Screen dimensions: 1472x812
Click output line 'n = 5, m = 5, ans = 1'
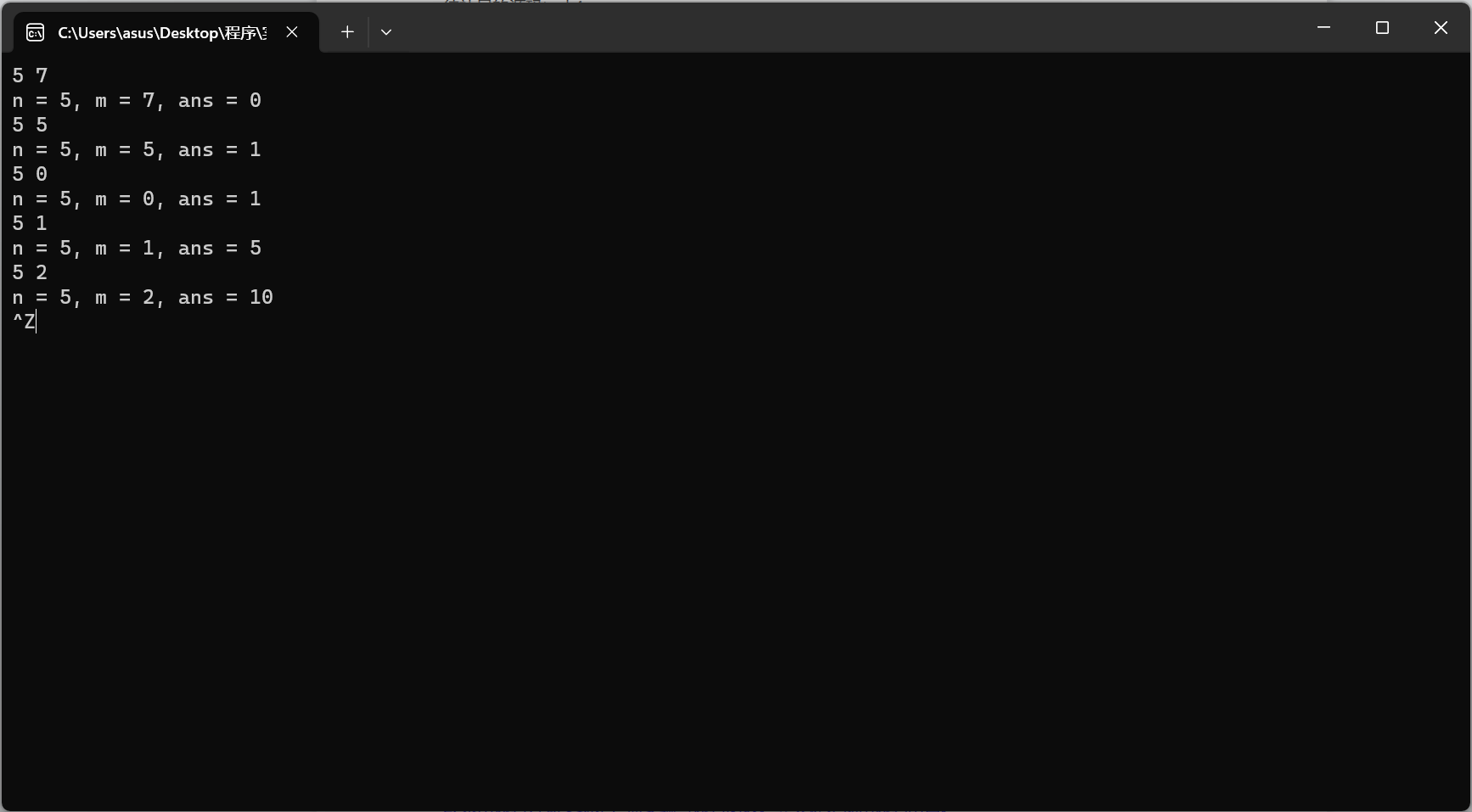[137, 150]
